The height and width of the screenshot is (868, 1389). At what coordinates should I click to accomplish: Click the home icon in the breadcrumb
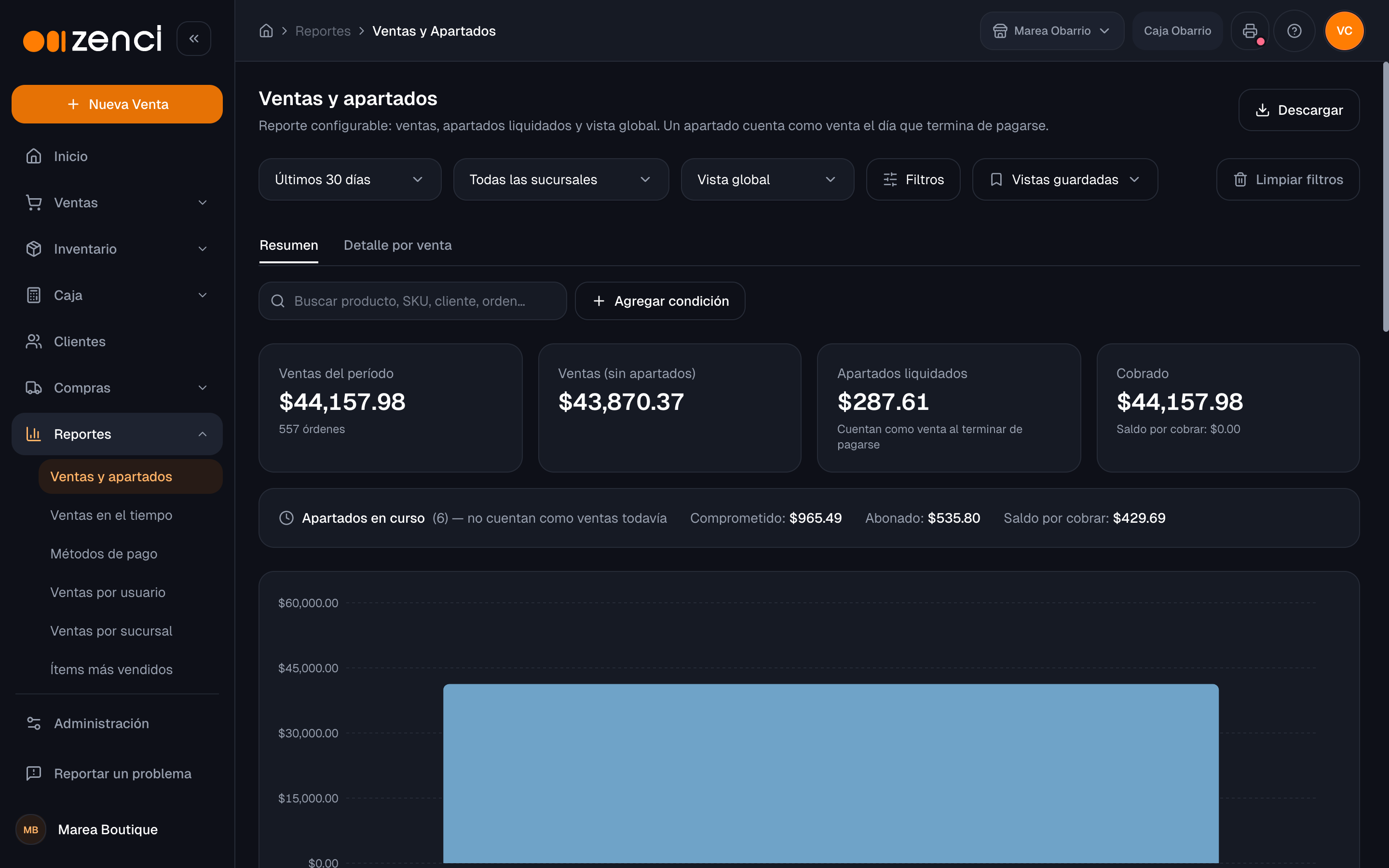[266, 31]
